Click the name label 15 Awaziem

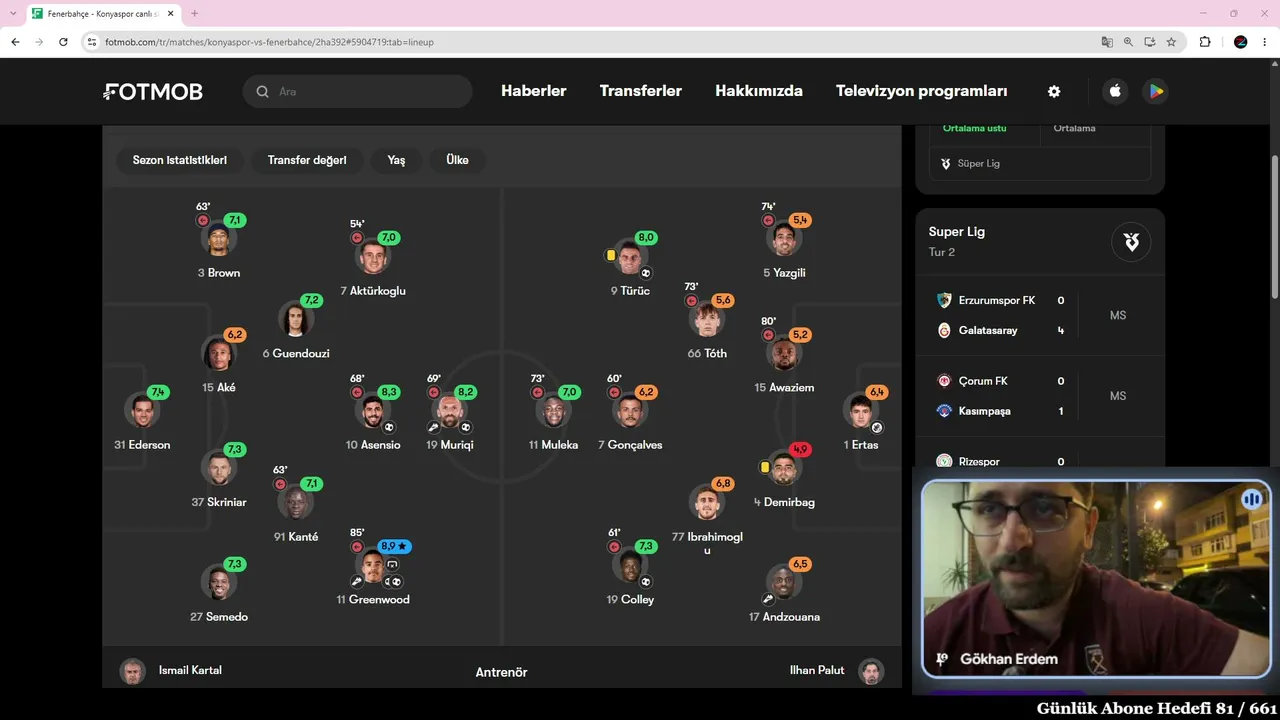point(784,388)
